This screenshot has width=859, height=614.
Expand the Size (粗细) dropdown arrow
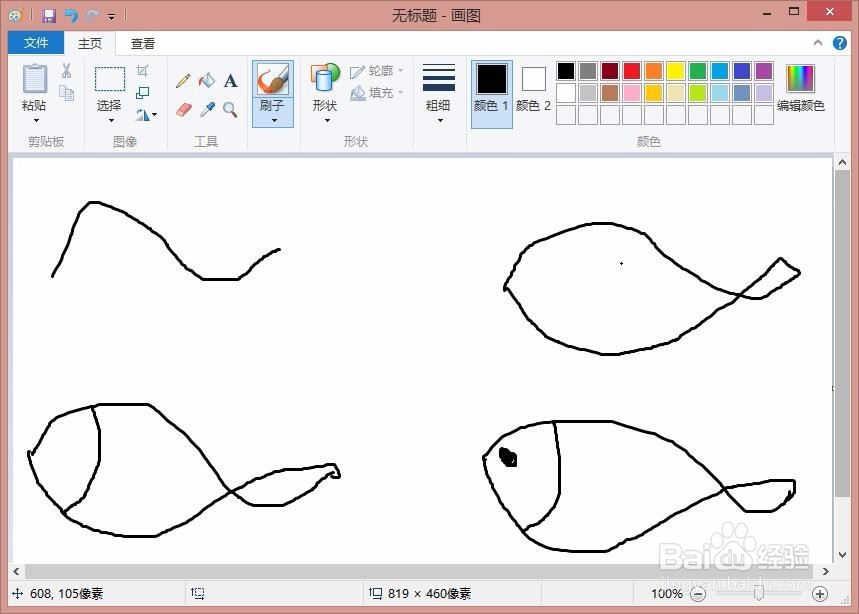(x=440, y=120)
